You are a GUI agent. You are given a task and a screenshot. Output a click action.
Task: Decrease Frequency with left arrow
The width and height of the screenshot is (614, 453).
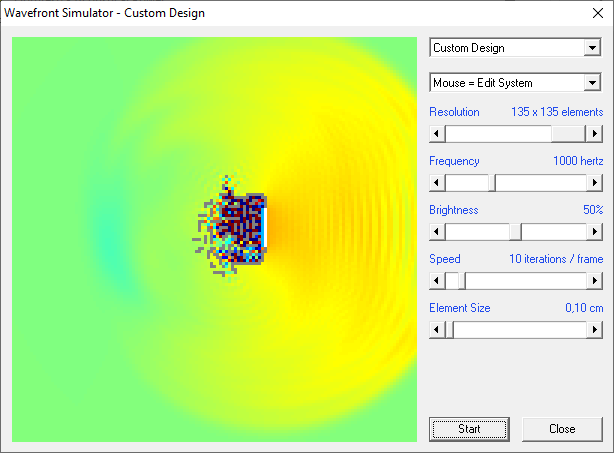coord(437,182)
